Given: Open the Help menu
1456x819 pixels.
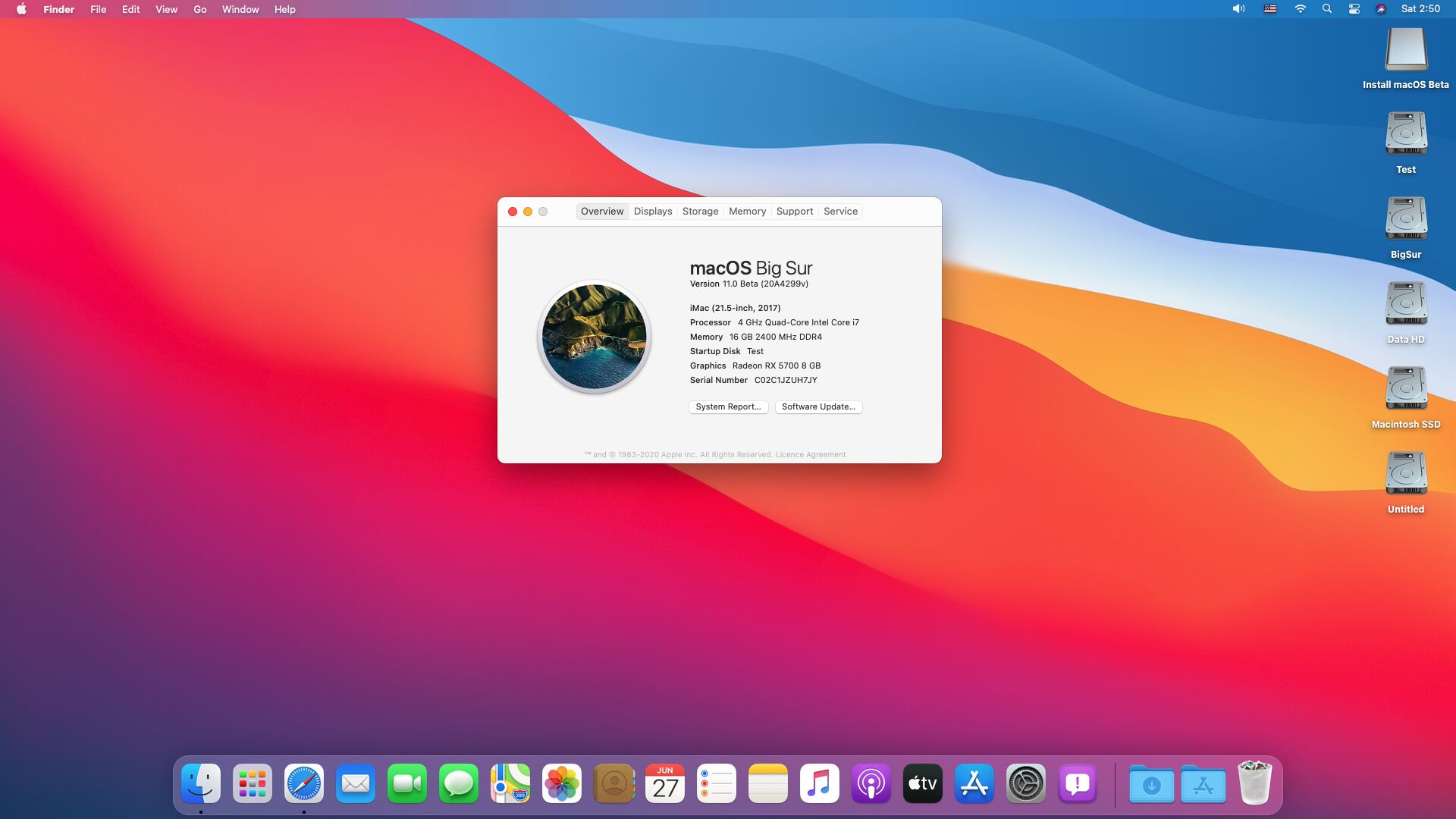Looking at the screenshot, I should click(x=284, y=9).
